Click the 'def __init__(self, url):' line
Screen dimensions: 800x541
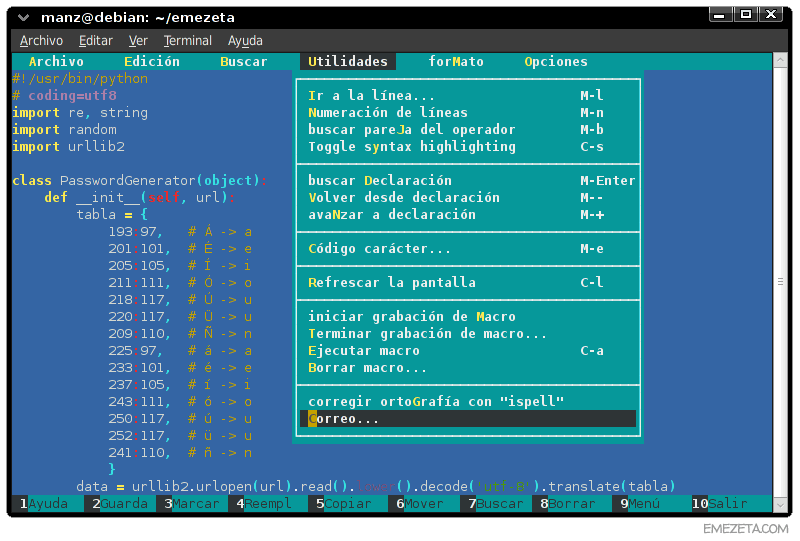(x=140, y=198)
